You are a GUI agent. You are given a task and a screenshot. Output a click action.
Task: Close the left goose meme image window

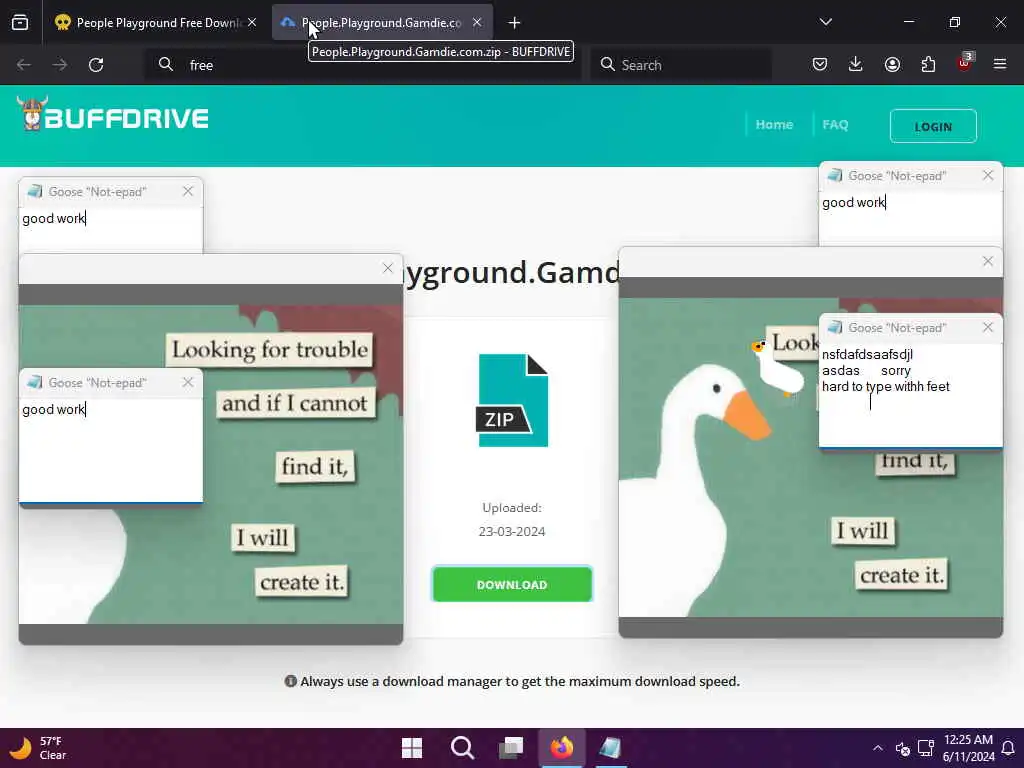click(x=388, y=268)
